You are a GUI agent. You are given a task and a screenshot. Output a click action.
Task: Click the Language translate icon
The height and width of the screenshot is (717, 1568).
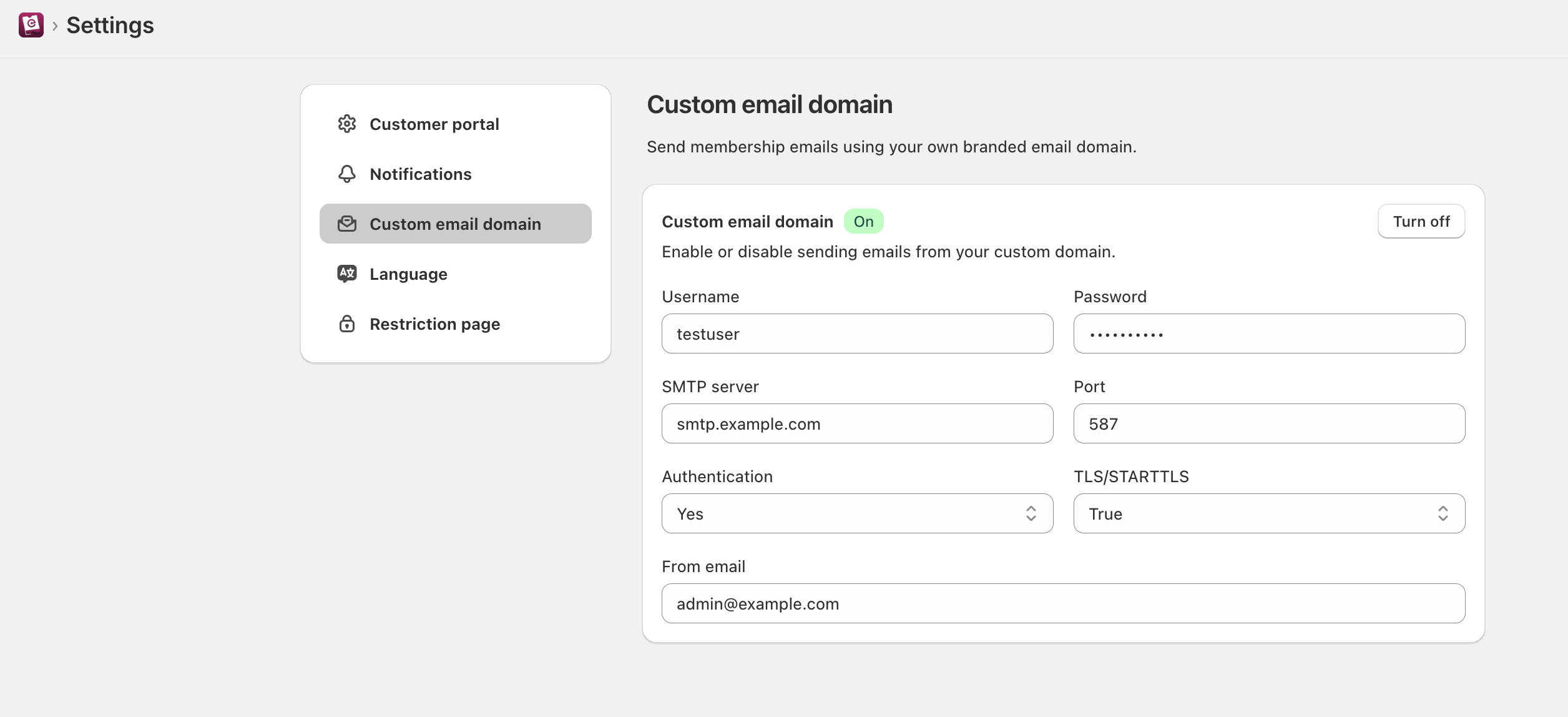(347, 274)
